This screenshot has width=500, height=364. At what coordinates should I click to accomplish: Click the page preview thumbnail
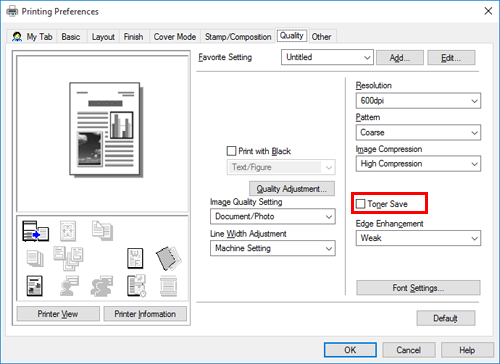click(106, 129)
